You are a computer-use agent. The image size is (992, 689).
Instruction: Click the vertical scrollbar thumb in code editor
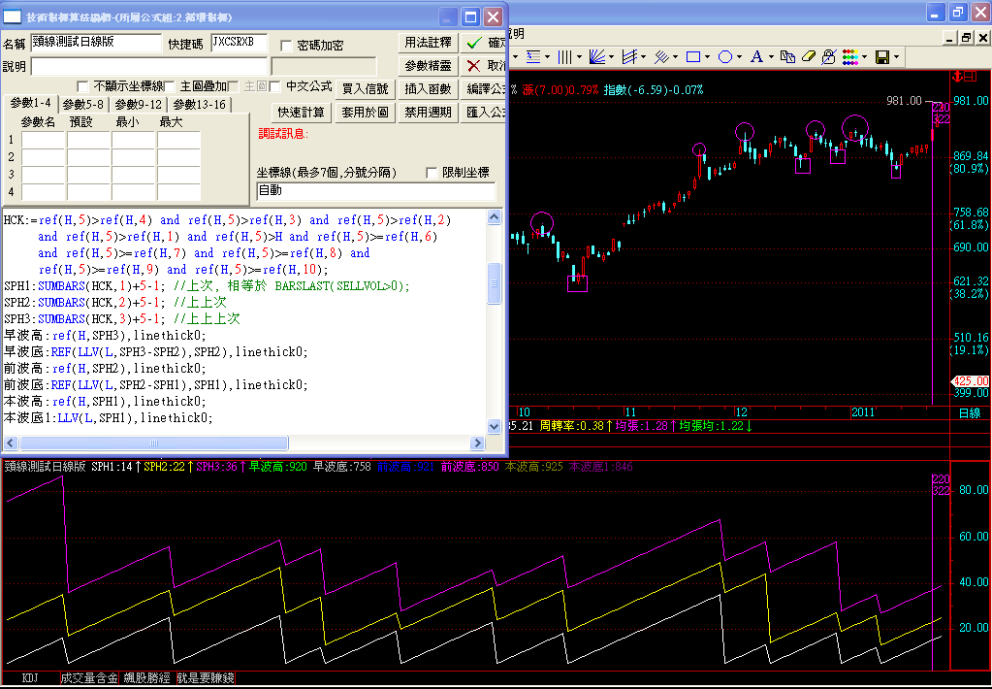495,285
